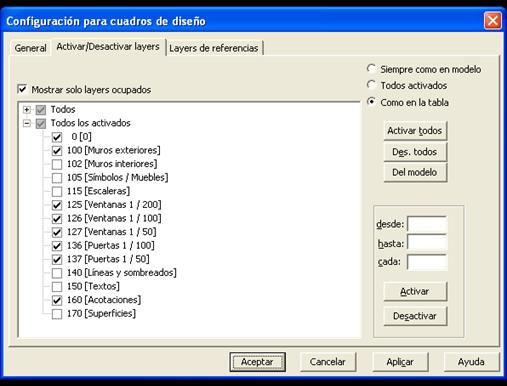Focus the desde input field
507x386 pixels.
[x=427, y=224]
